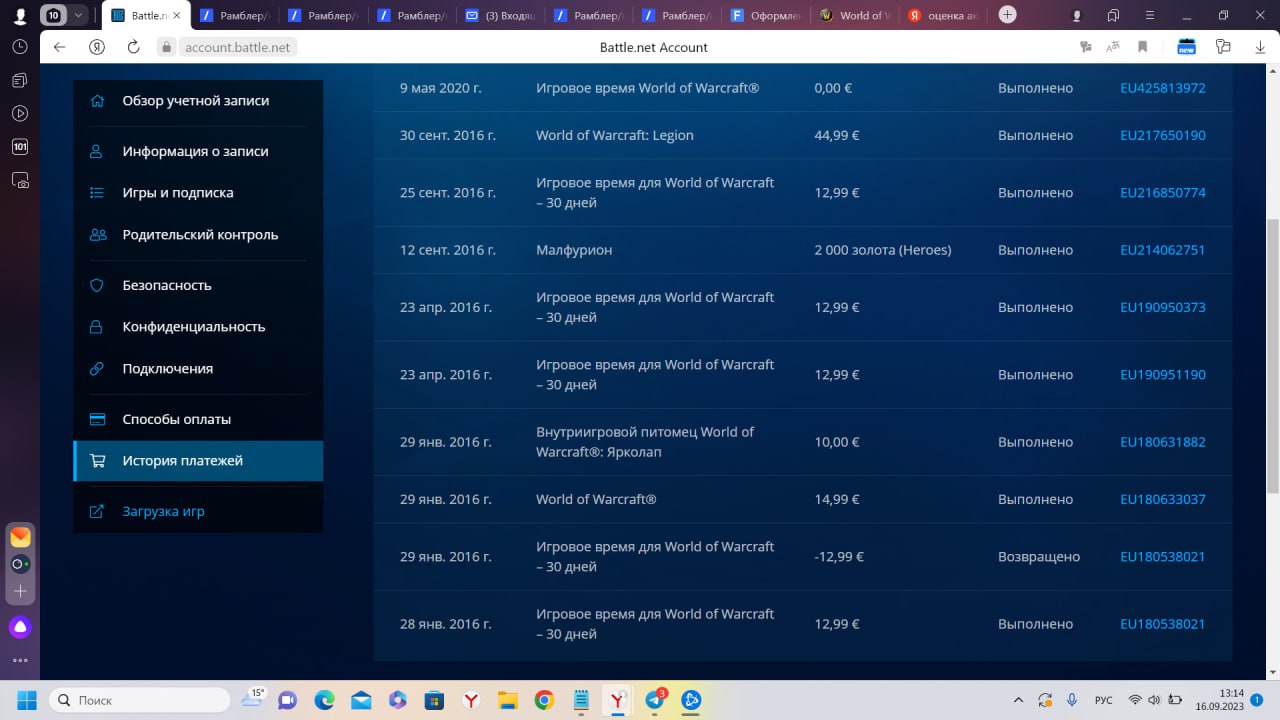Open the Windows Start menu

(x=26, y=700)
